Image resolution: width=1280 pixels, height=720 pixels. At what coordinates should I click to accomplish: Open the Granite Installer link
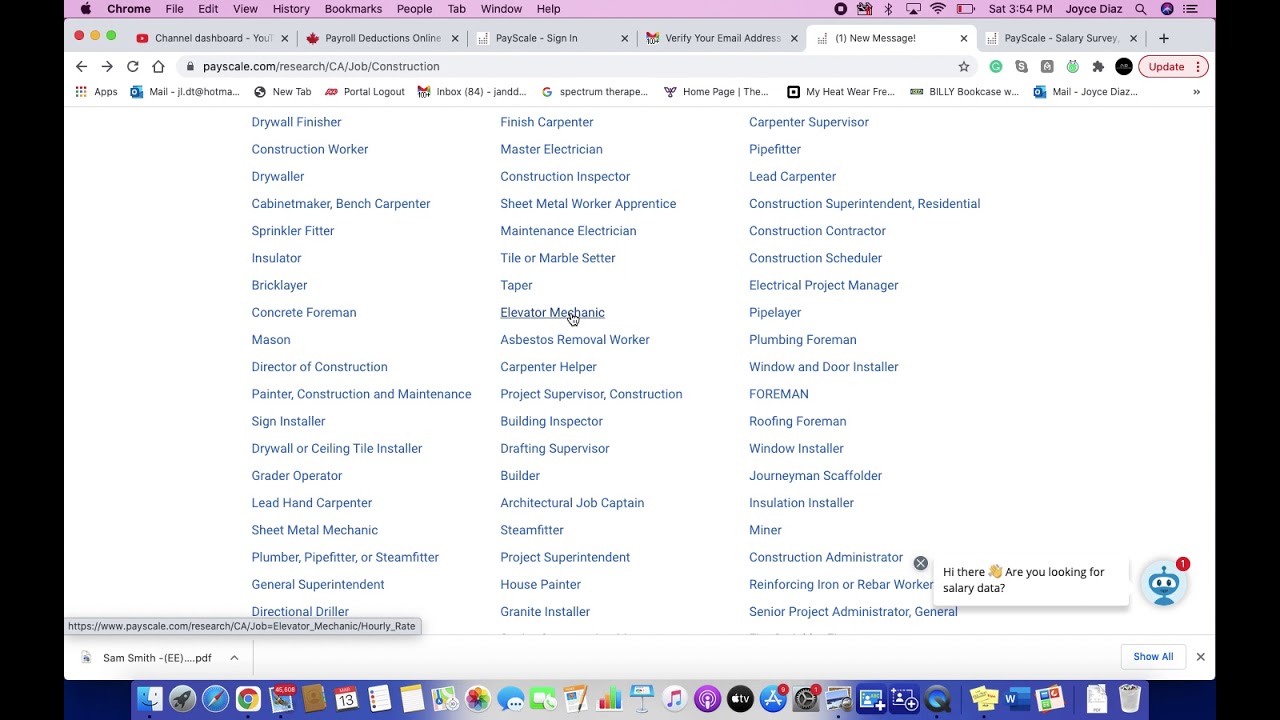(x=544, y=612)
